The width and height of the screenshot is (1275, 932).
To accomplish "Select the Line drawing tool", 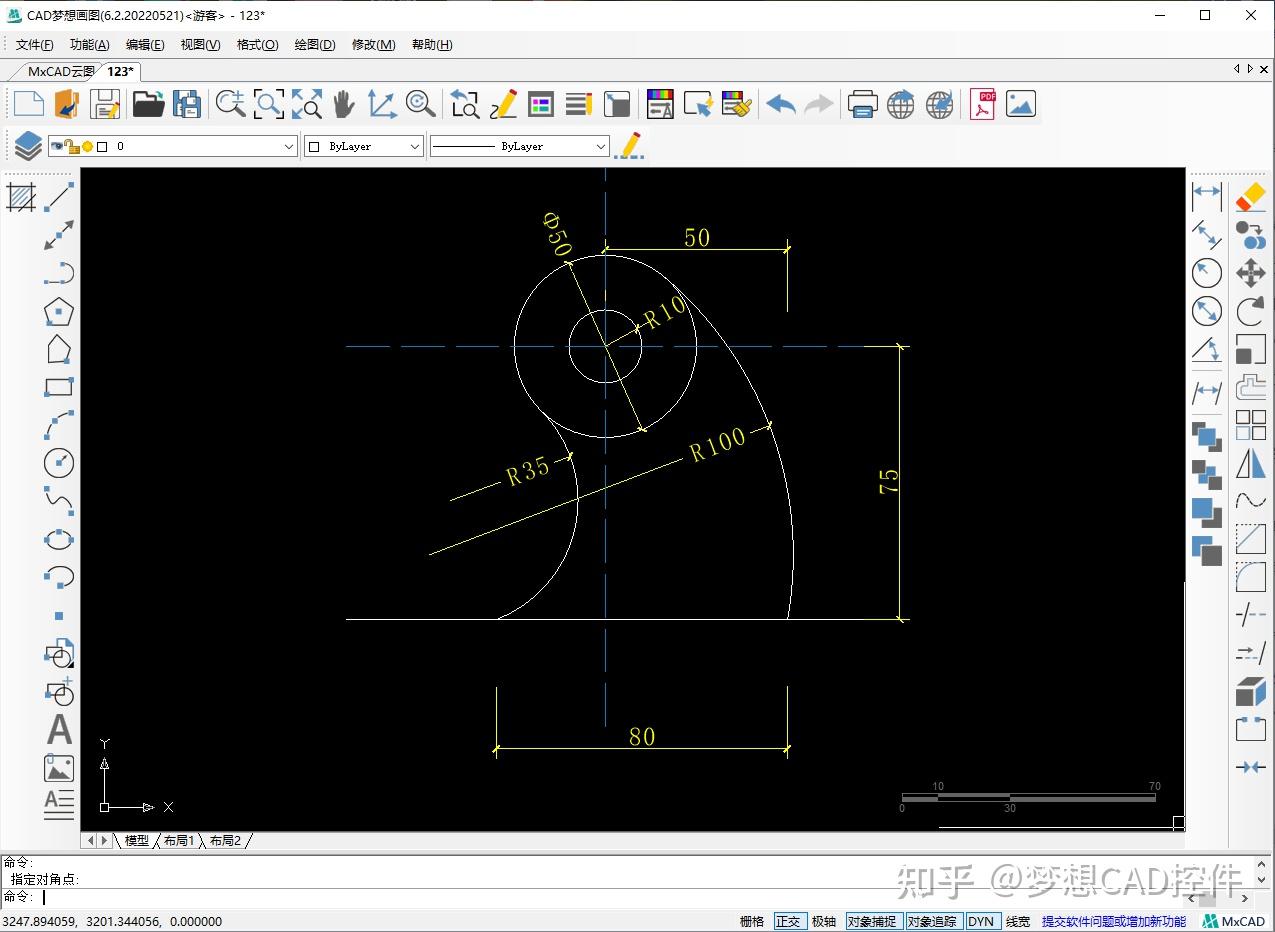I will 60,197.
